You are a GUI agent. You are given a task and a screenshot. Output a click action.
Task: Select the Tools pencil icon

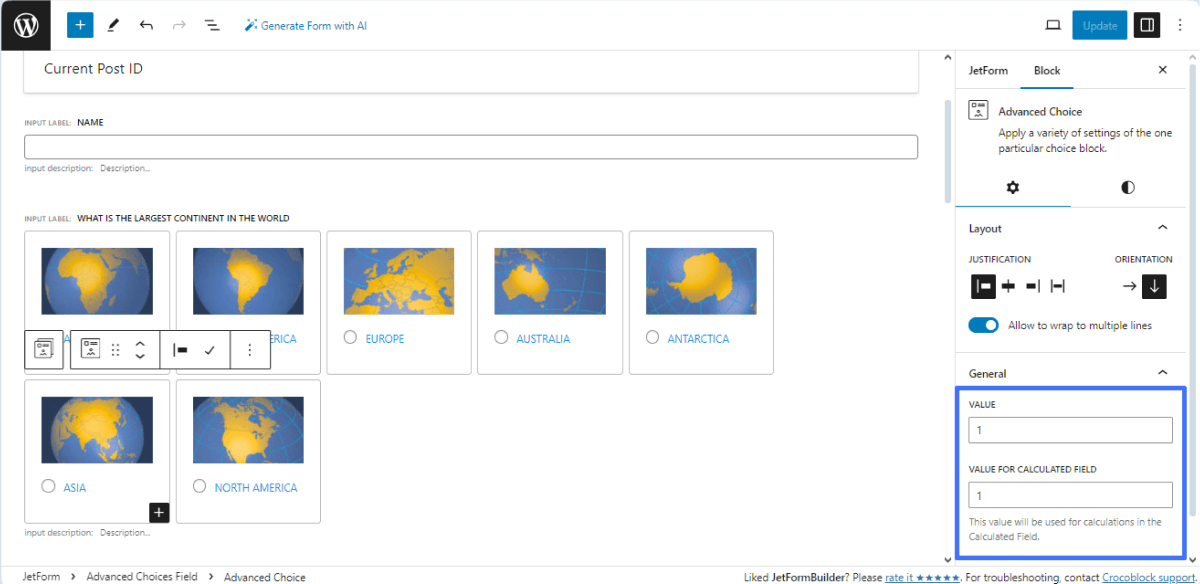[x=113, y=25]
